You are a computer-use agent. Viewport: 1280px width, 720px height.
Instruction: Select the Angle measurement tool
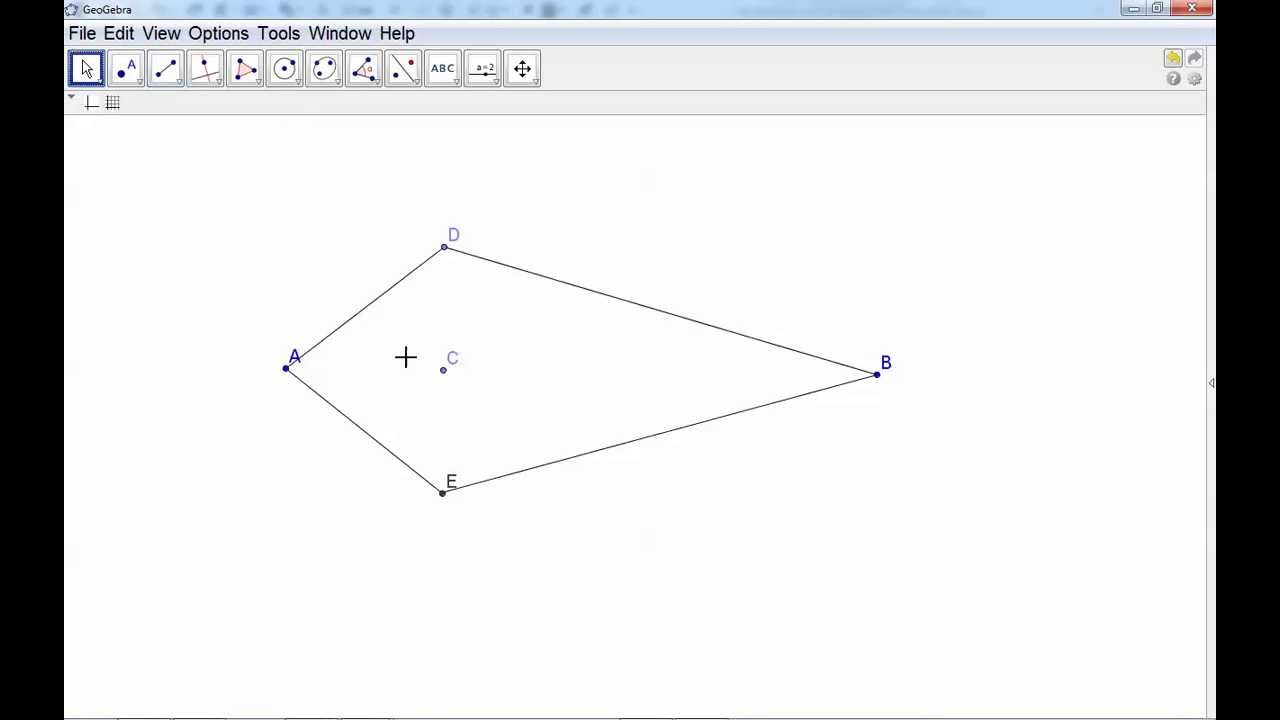tap(364, 69)
